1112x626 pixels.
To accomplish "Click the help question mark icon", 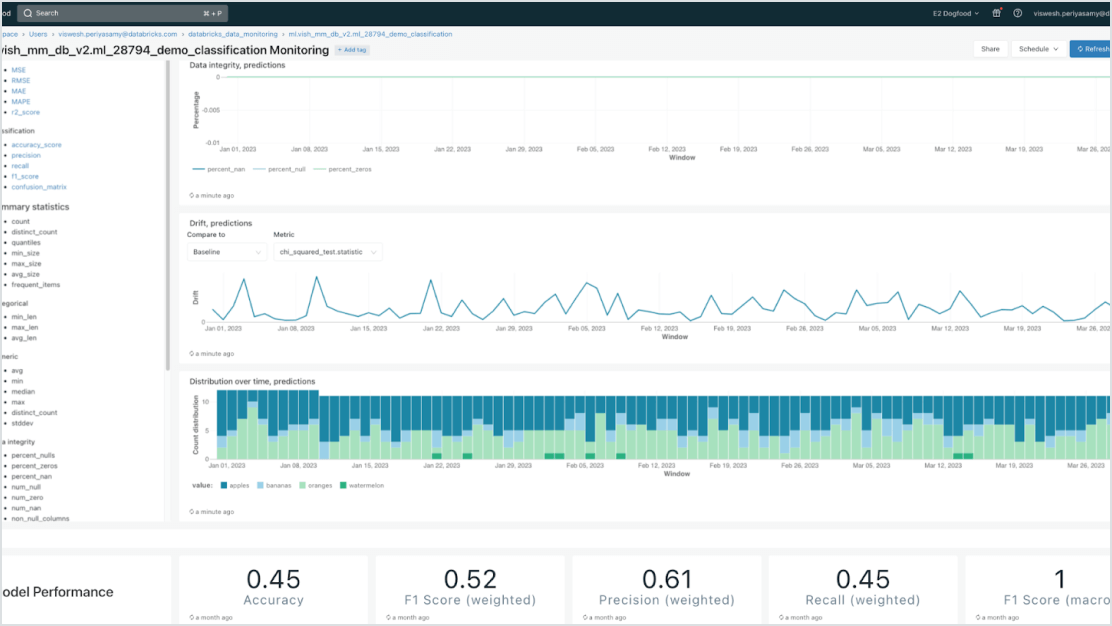I will 1017,13.
